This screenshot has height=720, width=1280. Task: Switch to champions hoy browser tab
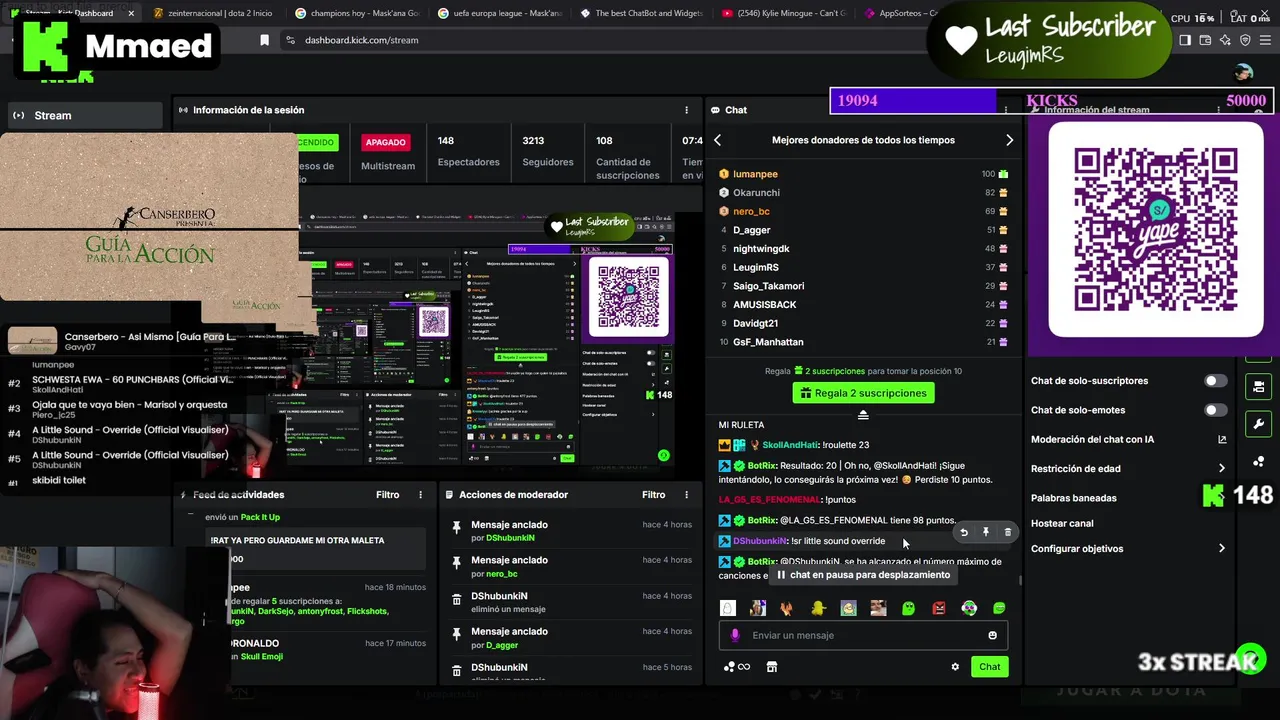point(357,13)
